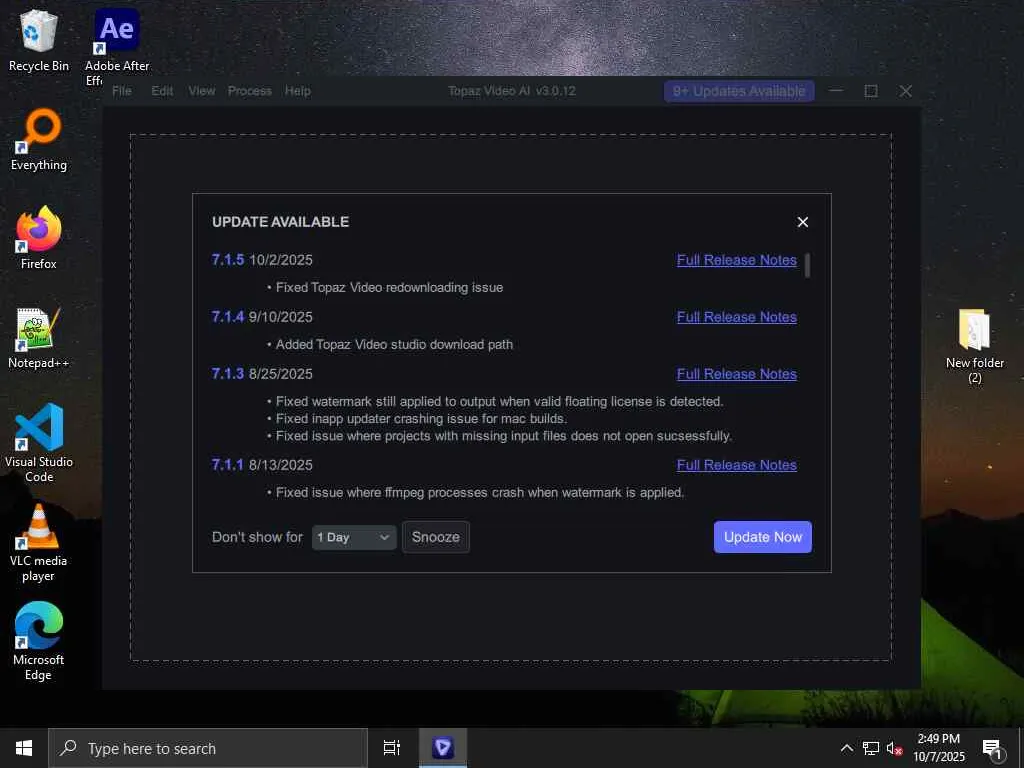Maximize the Topaz Video AI window
1024x768 pixels.
pos(871,91)
